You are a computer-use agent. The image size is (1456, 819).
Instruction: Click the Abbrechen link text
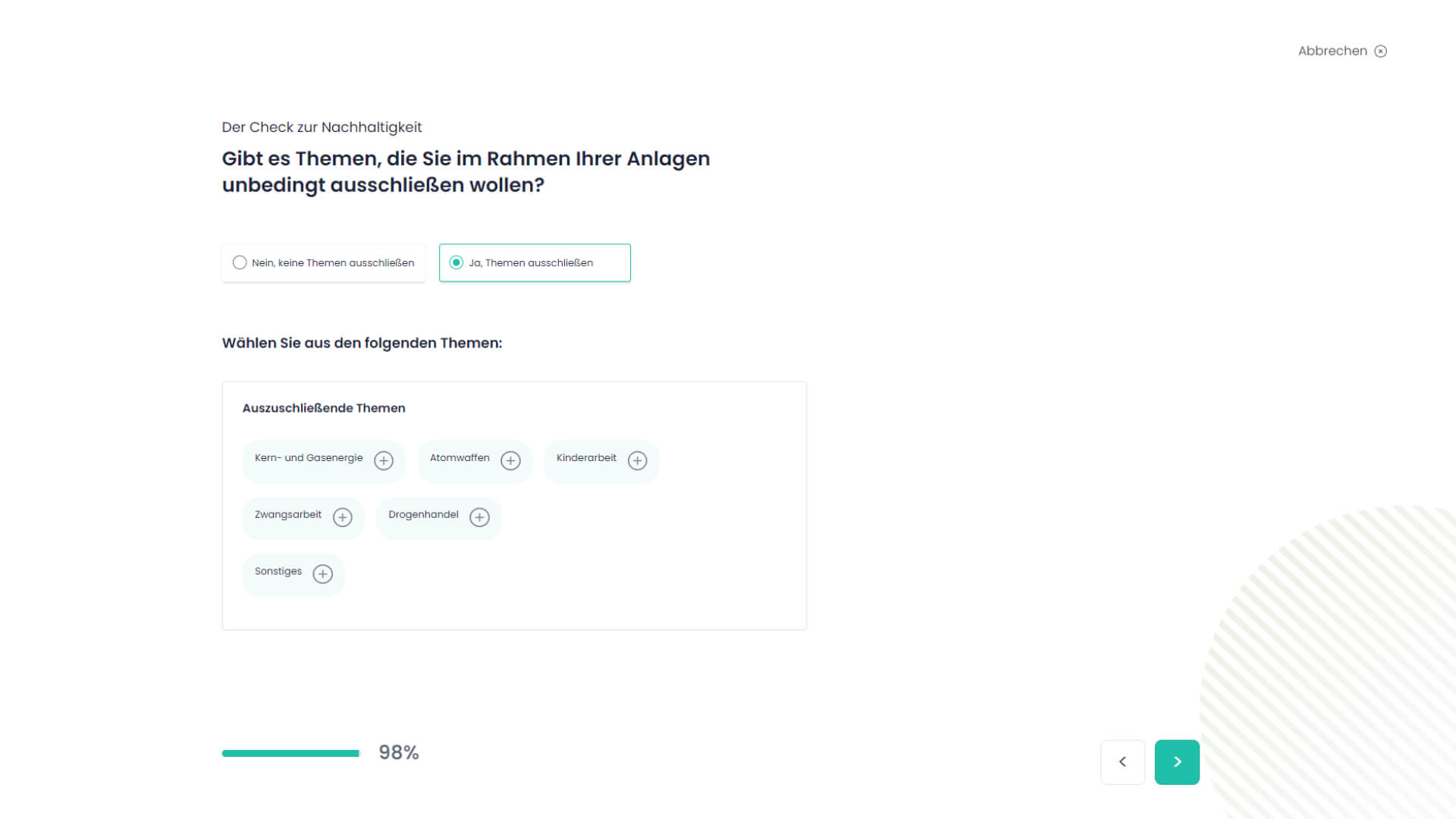point(1332,51)
